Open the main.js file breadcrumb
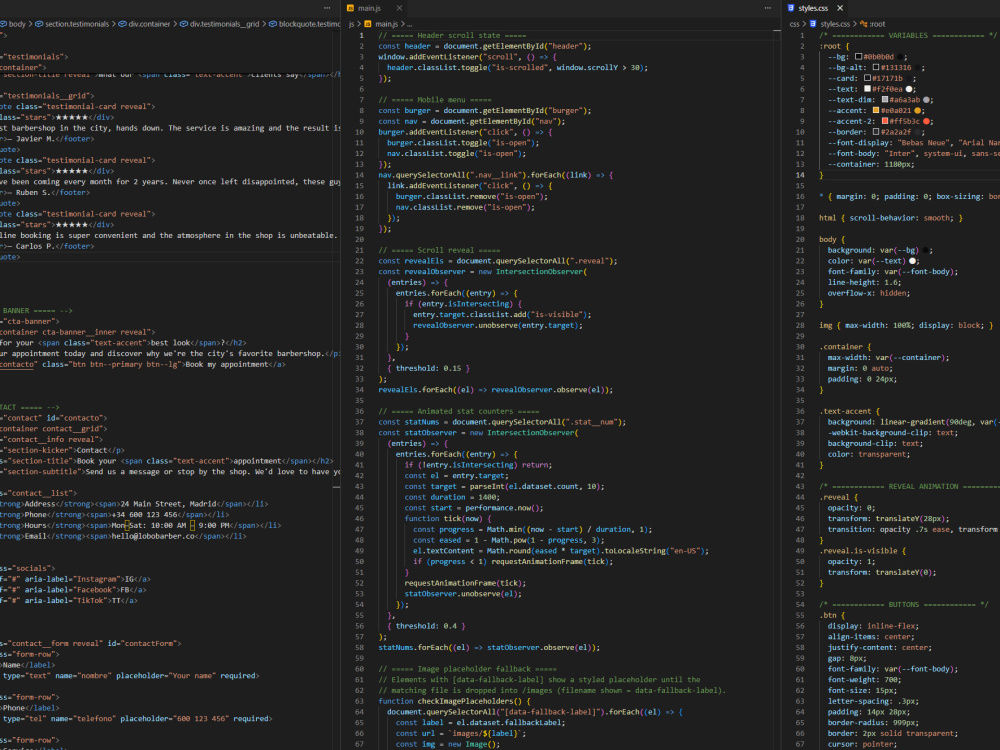 [x=386, y=24]
